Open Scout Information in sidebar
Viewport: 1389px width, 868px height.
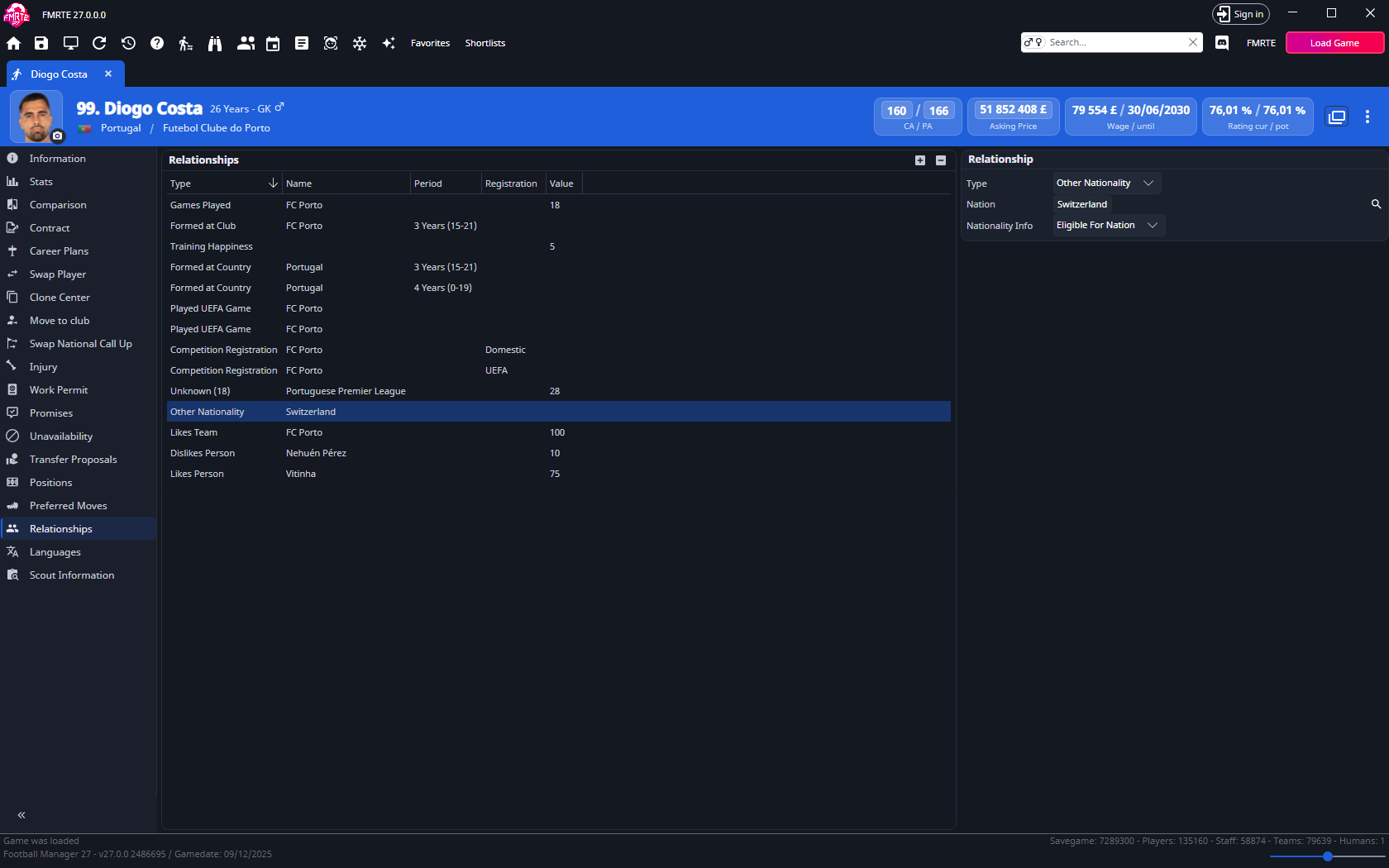(78, 575)
